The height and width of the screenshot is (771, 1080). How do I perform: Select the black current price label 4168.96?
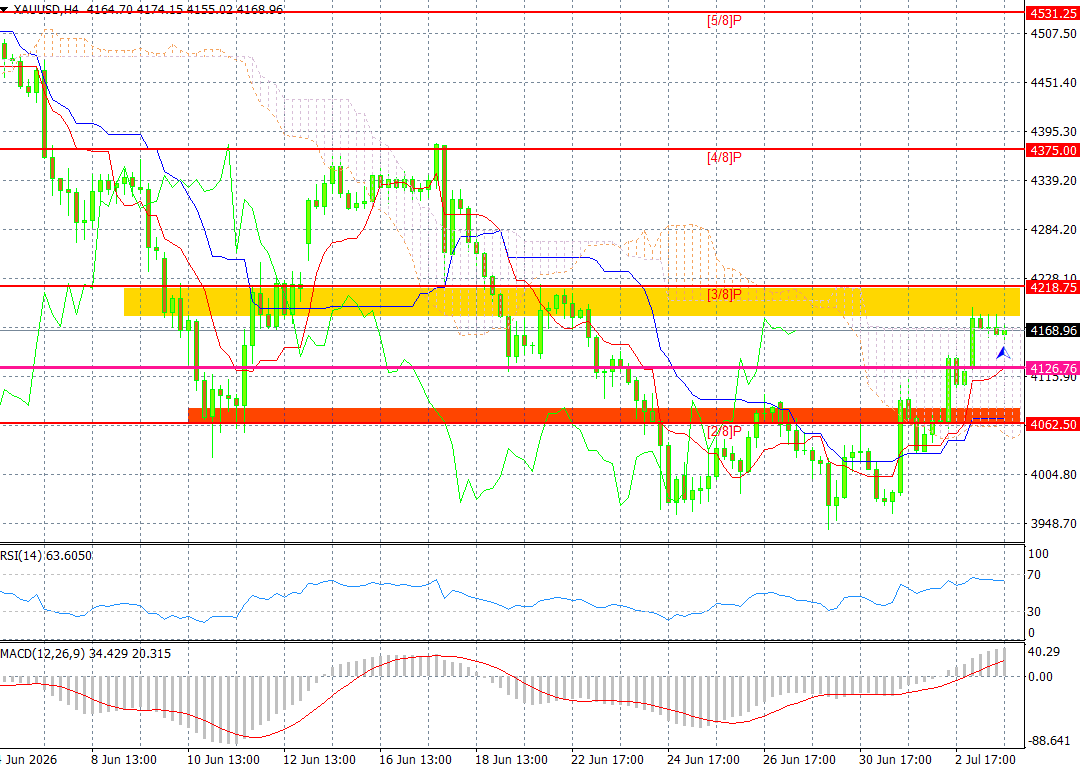tap(1052, 331)
